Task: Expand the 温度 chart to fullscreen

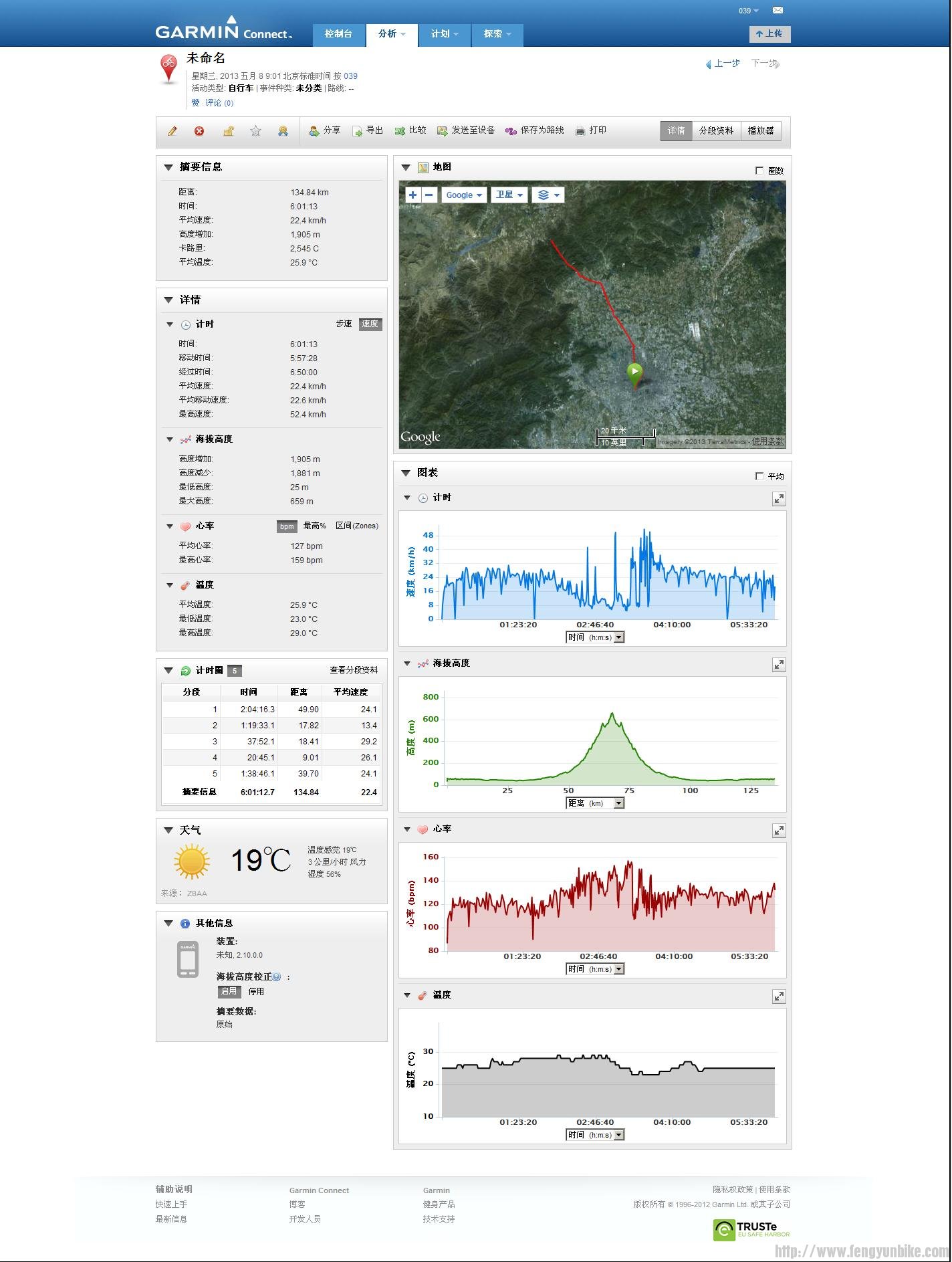Action: click(x=779, y=996)
